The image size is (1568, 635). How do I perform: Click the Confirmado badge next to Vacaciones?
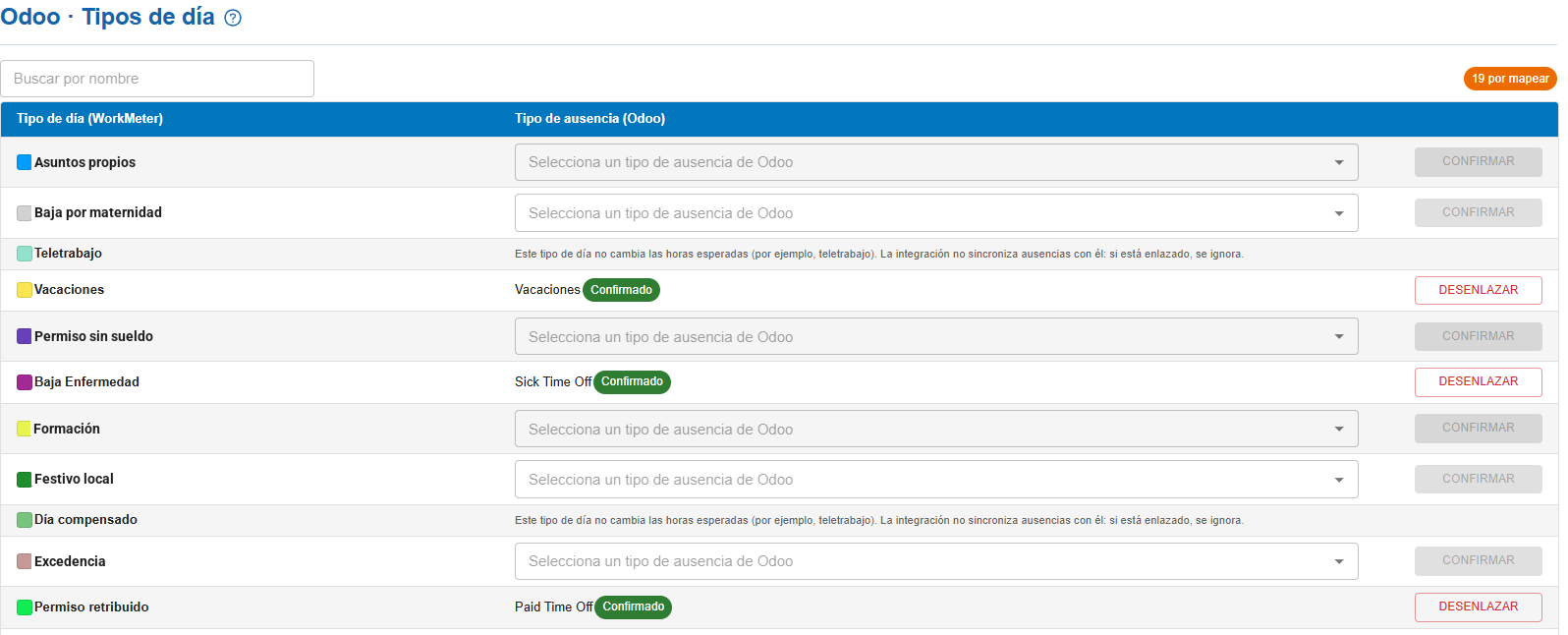[x=621, y=290]
